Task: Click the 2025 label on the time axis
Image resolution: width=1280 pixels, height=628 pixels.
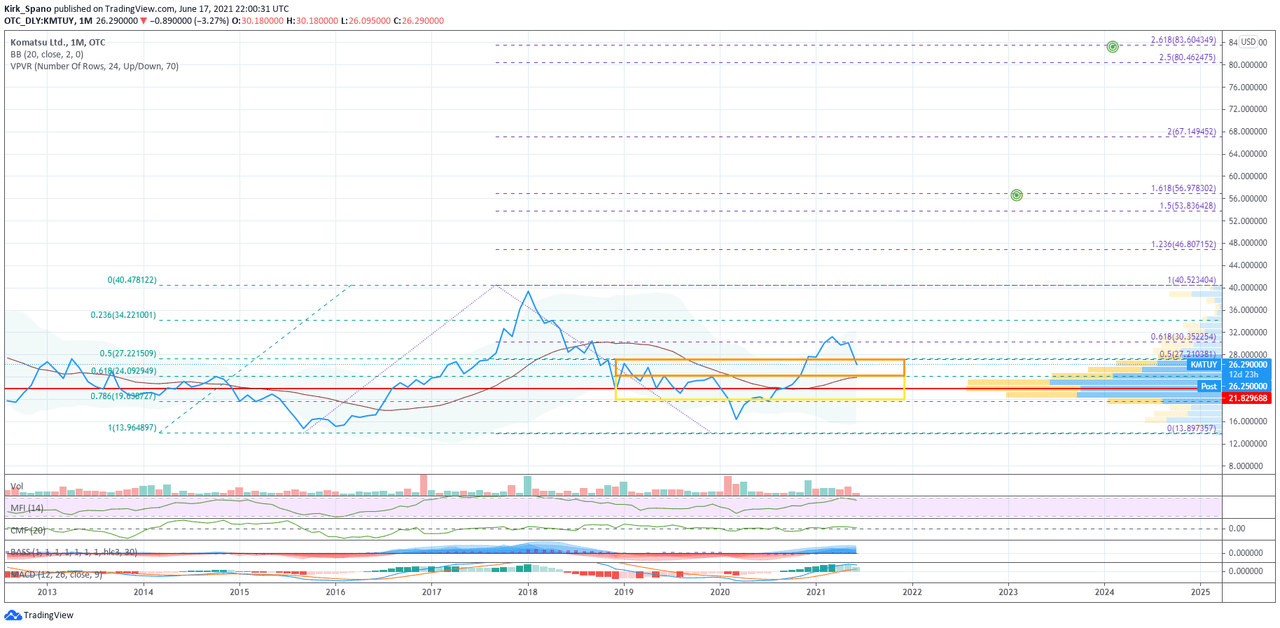Action: click(1200, 592)
